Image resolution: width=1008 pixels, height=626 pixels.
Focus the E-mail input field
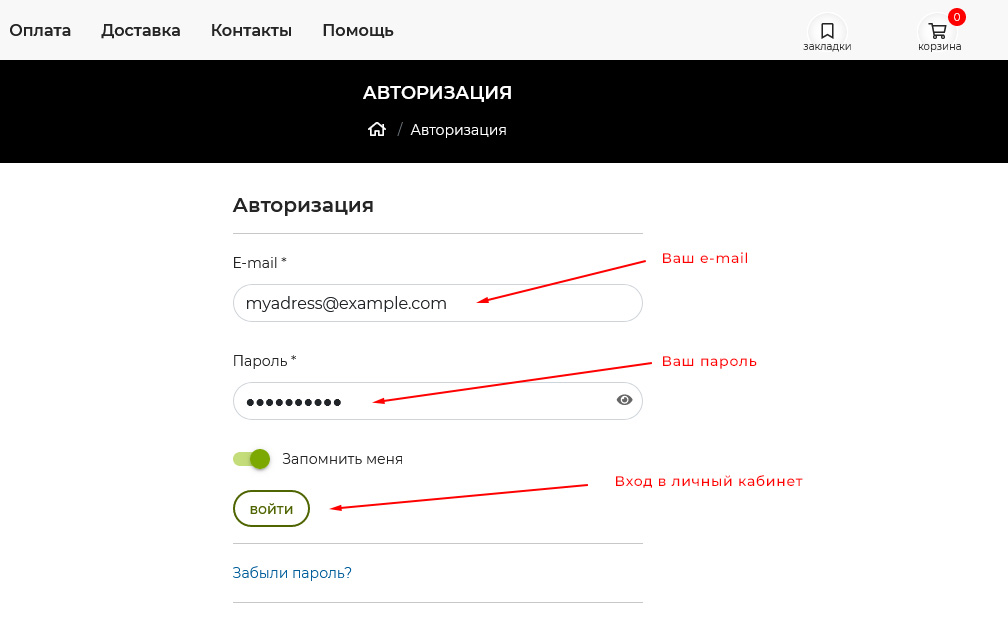pyautogui.click(x=437, y=303)
